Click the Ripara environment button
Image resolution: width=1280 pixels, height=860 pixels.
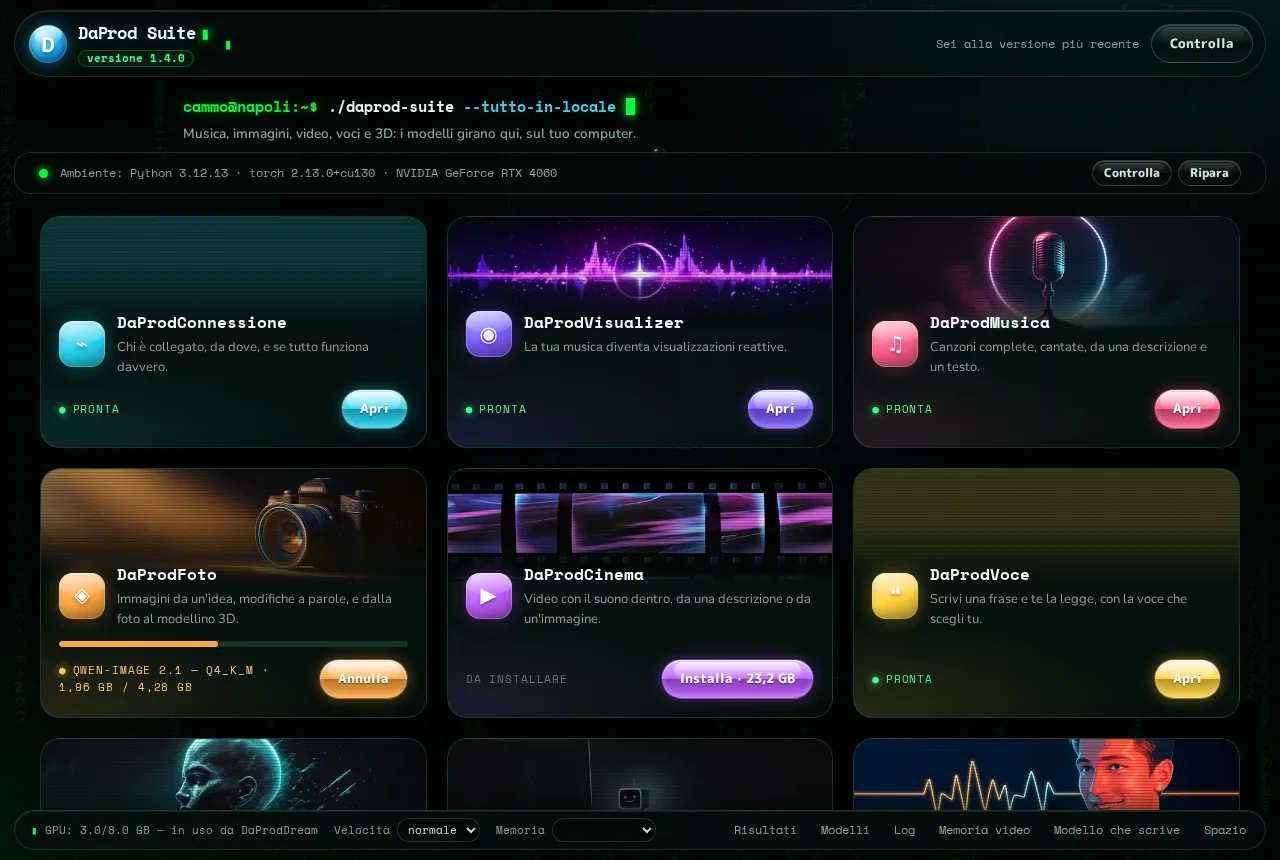(1209, 173)
